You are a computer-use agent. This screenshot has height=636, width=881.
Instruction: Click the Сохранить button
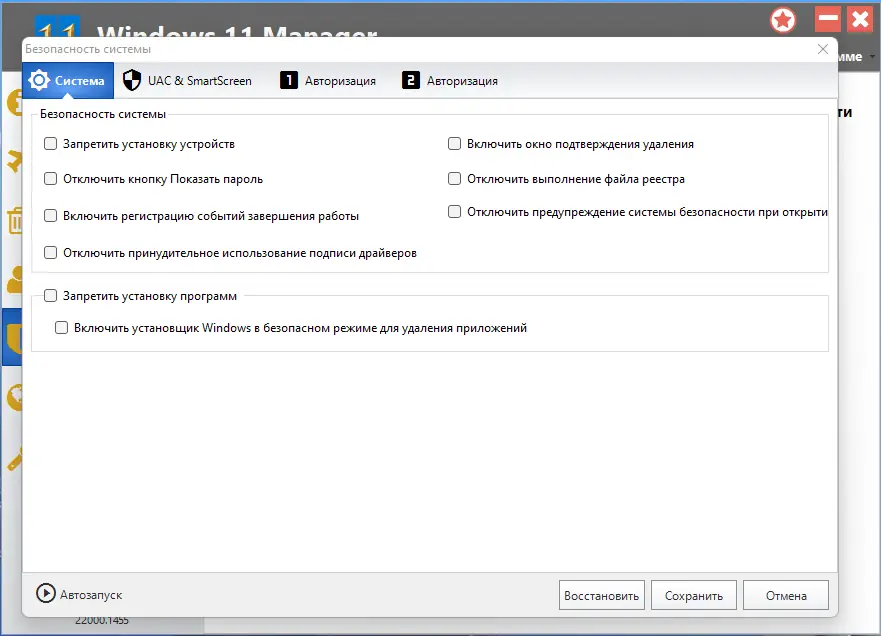point(693,596)
